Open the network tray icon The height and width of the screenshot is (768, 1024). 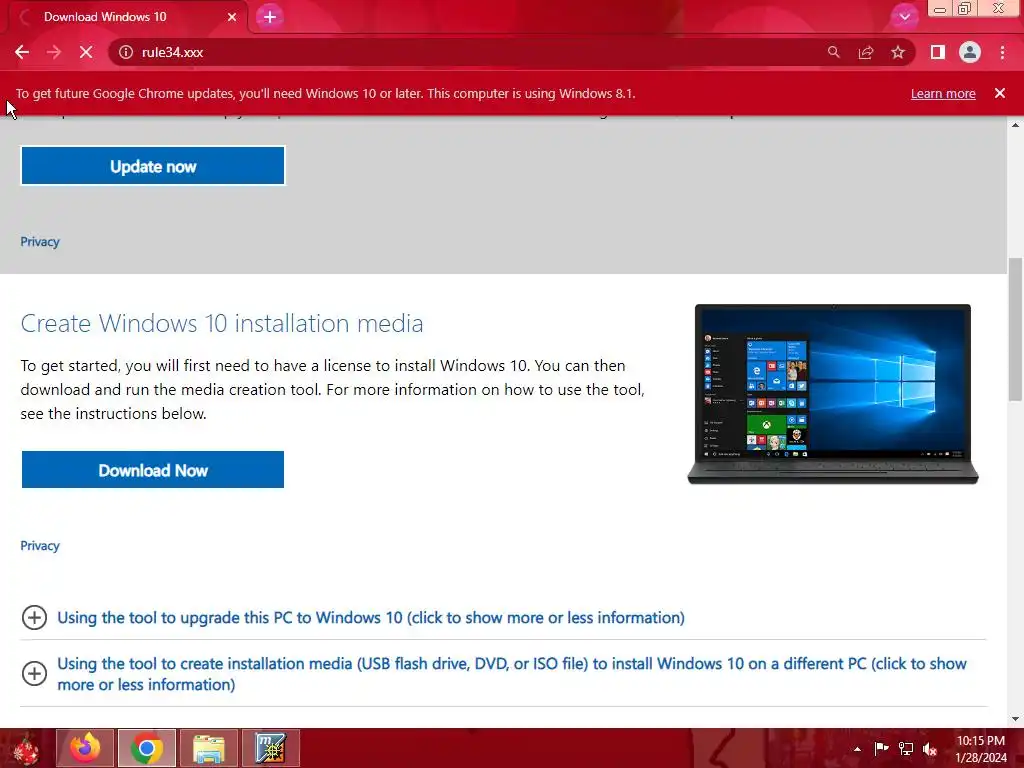pyautogui.click(x=906, y=749)
